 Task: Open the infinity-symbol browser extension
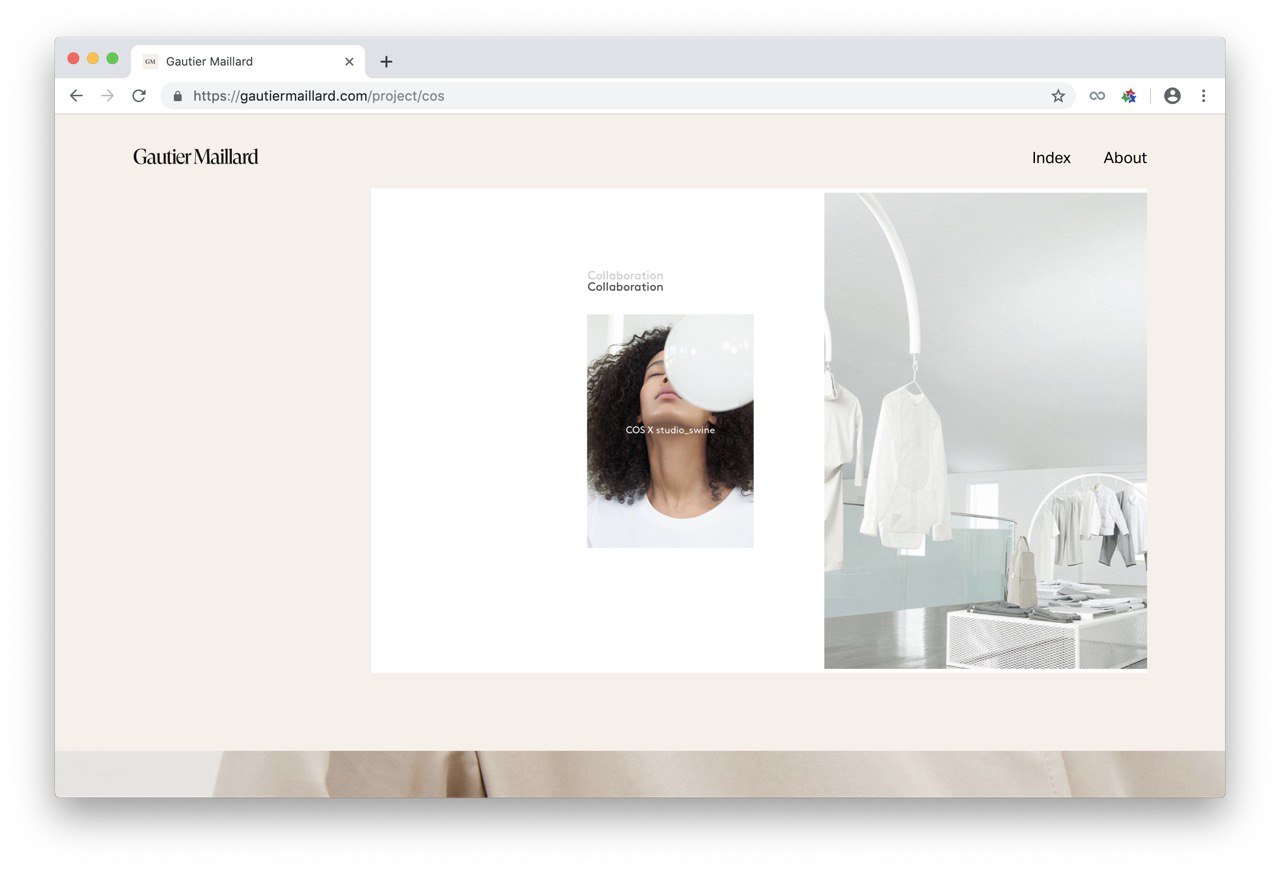click(x=1097, y=96)
